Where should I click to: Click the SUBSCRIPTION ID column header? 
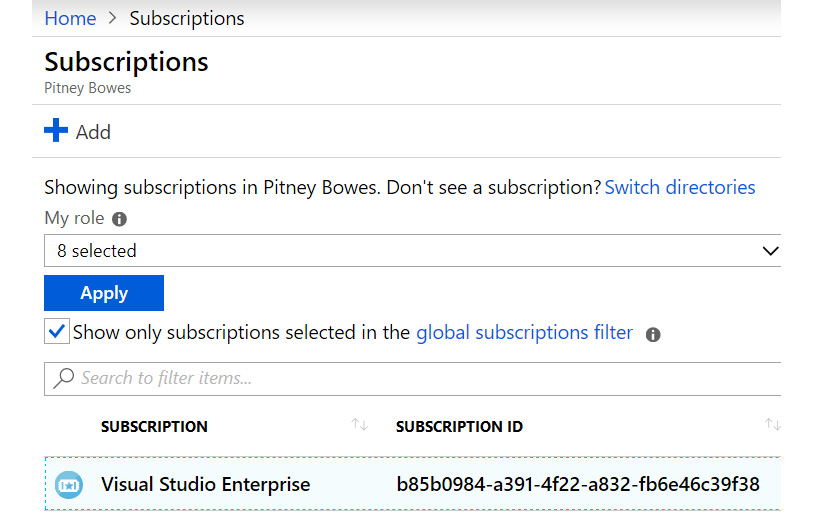[459, 427]
